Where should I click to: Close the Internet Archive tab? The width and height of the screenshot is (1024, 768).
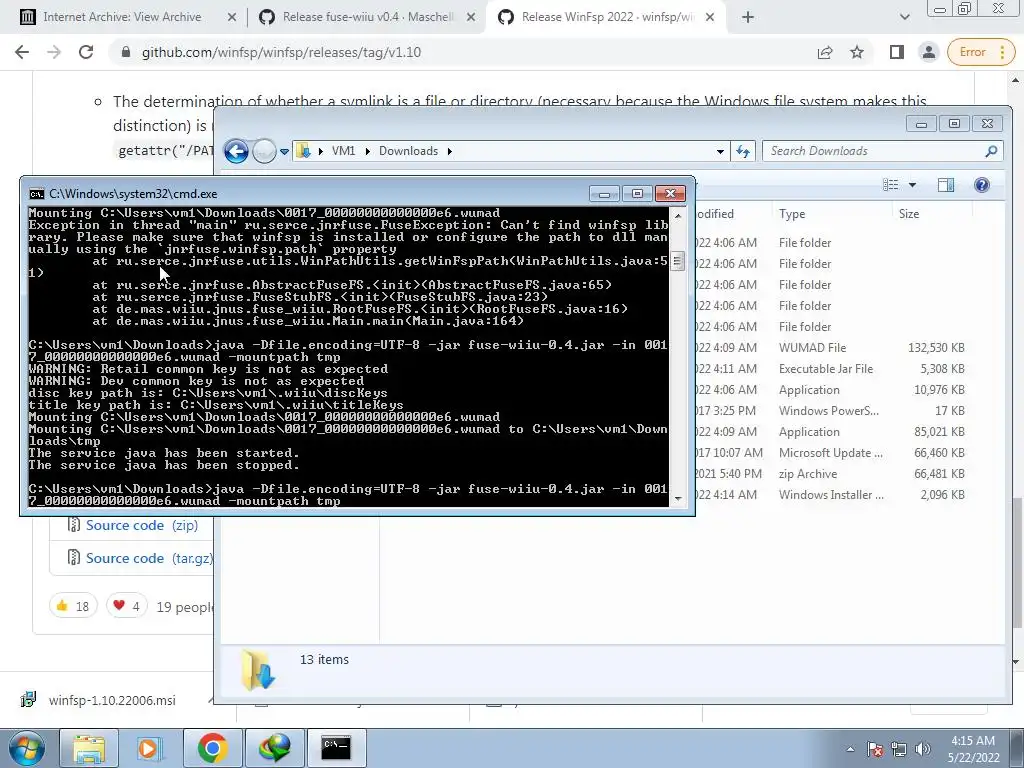231,18
